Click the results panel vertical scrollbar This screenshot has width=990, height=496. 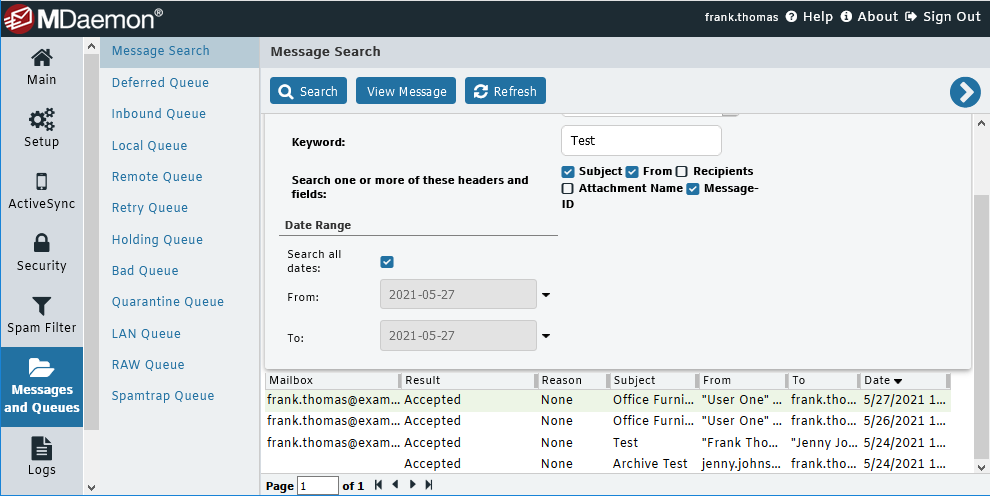(981, 295)
